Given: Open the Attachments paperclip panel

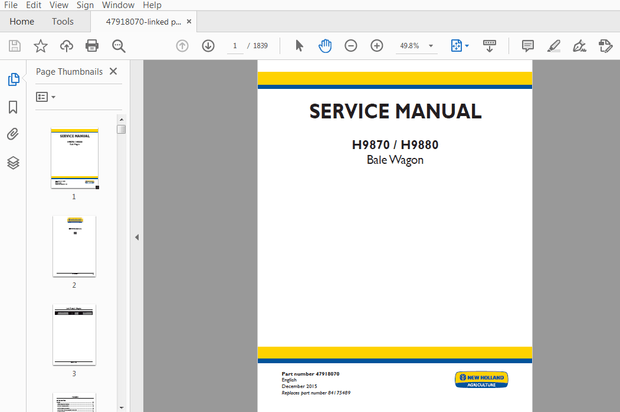Looking at the screenshot, I should click(x=13, y=134).
